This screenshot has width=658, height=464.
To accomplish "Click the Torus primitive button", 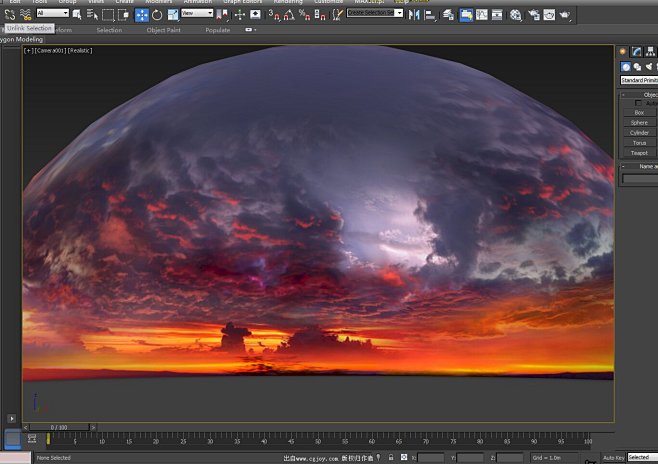I will pyautogui.click(x=640, y=143).
